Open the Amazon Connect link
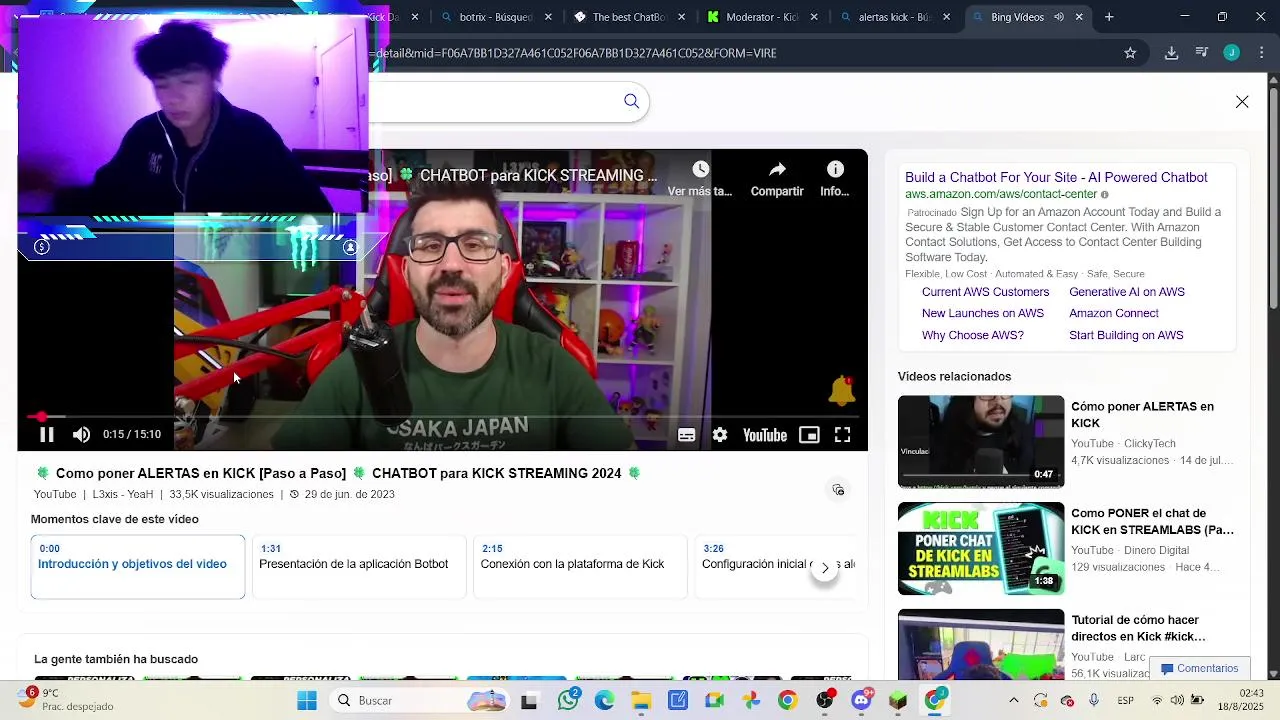1280x720 pixels. 1114,313
